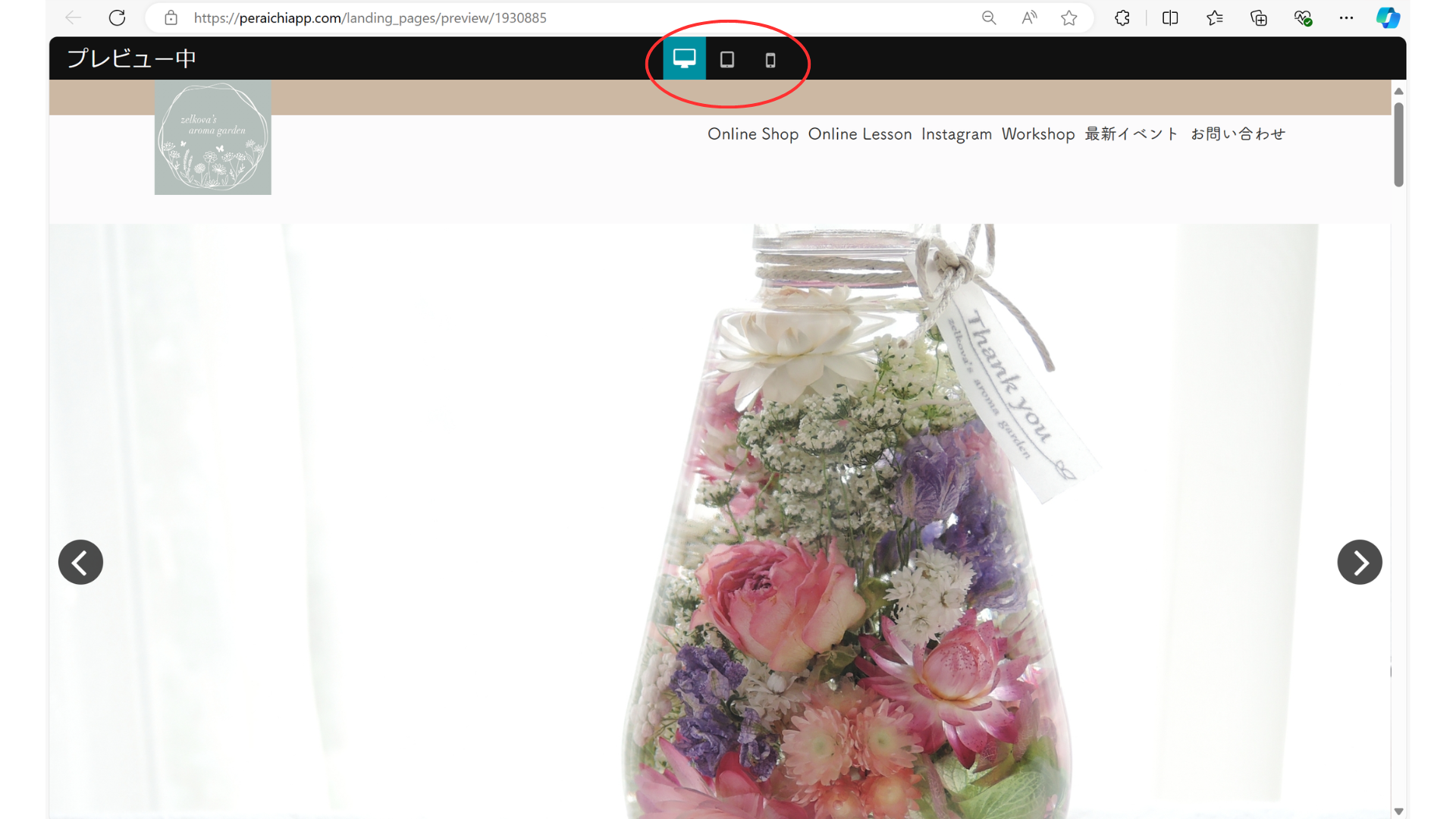Select the 最新イベント navigation tab
Screen dimensions: 1456x819
tap(1131, 134)
